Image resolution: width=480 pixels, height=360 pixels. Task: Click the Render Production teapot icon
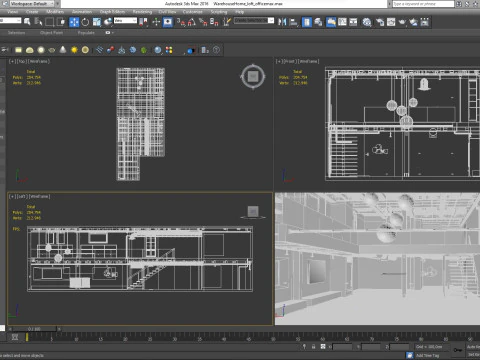[x=402, y=22]
